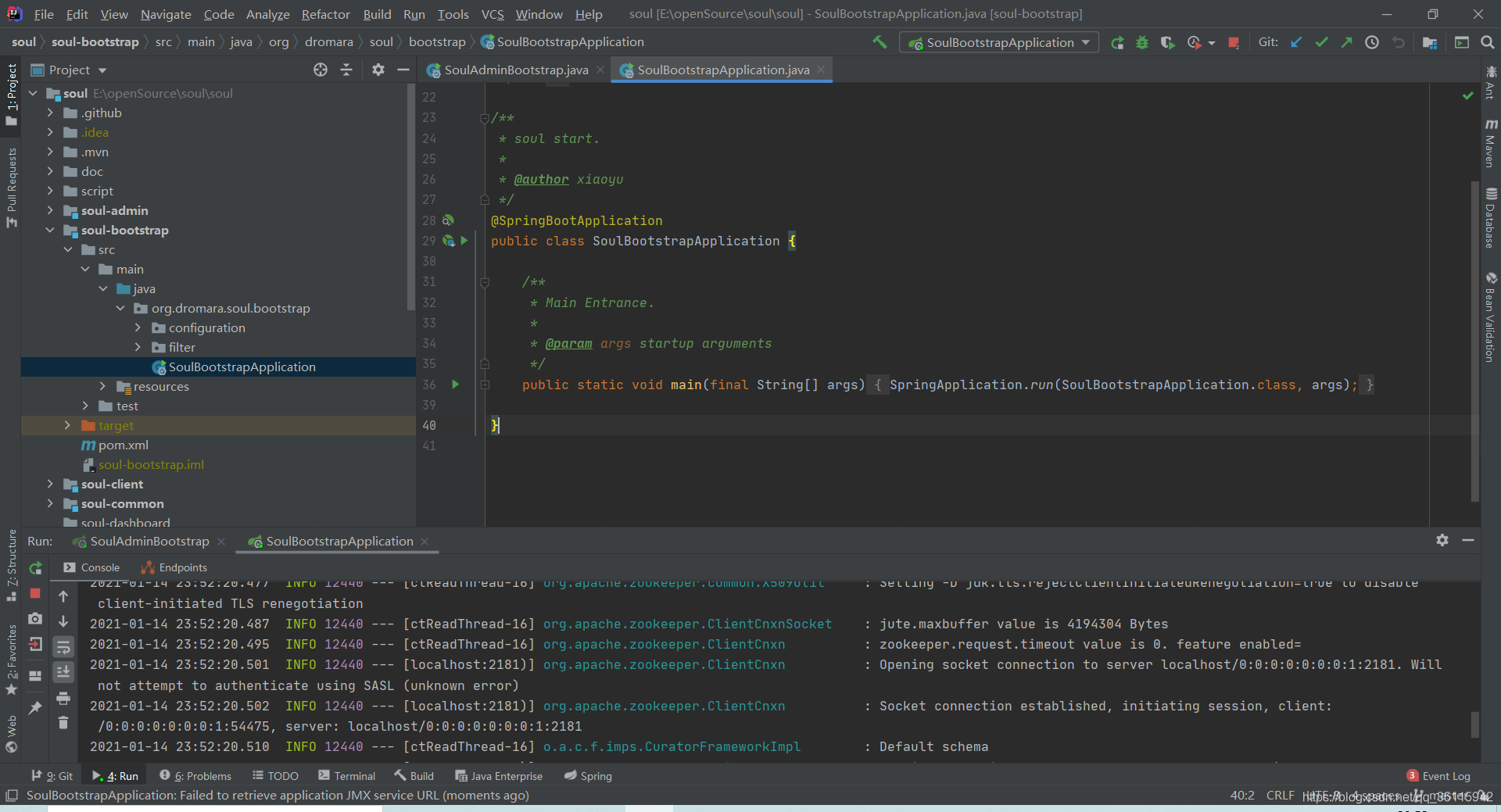Open the Terminal tool window

[346, 776]
